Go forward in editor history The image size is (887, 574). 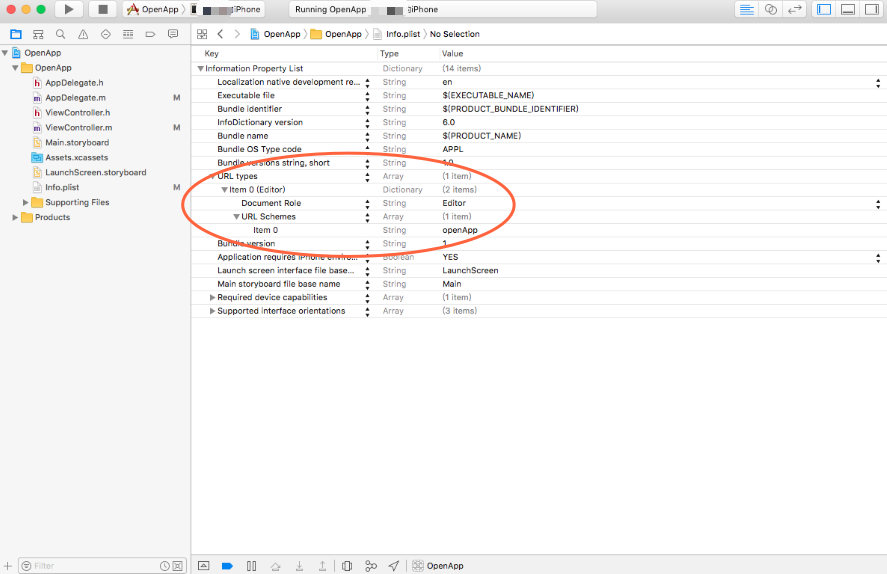pyautogui.click(x=237, y=34)
